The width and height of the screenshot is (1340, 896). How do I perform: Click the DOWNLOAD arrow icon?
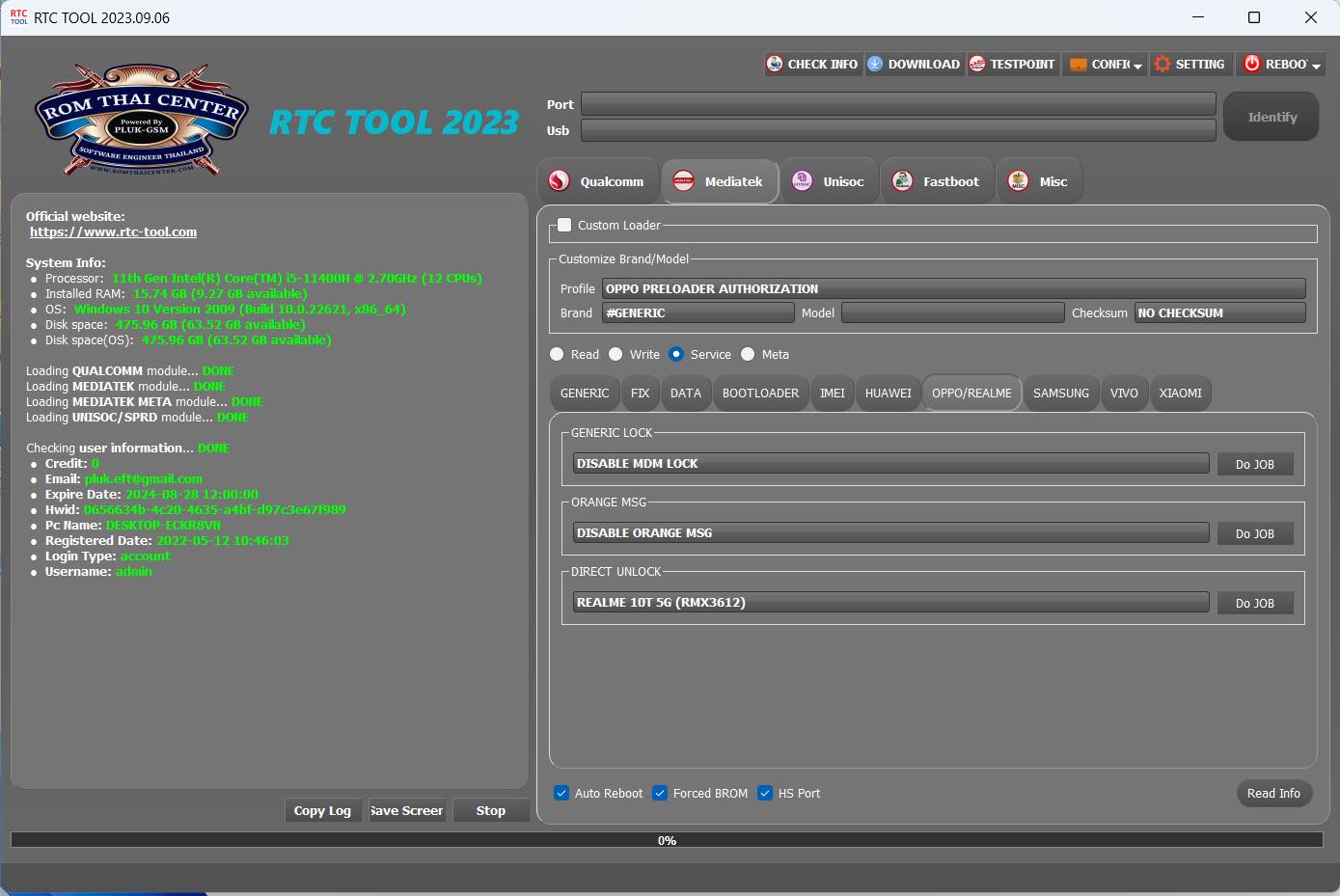[875, 64]
